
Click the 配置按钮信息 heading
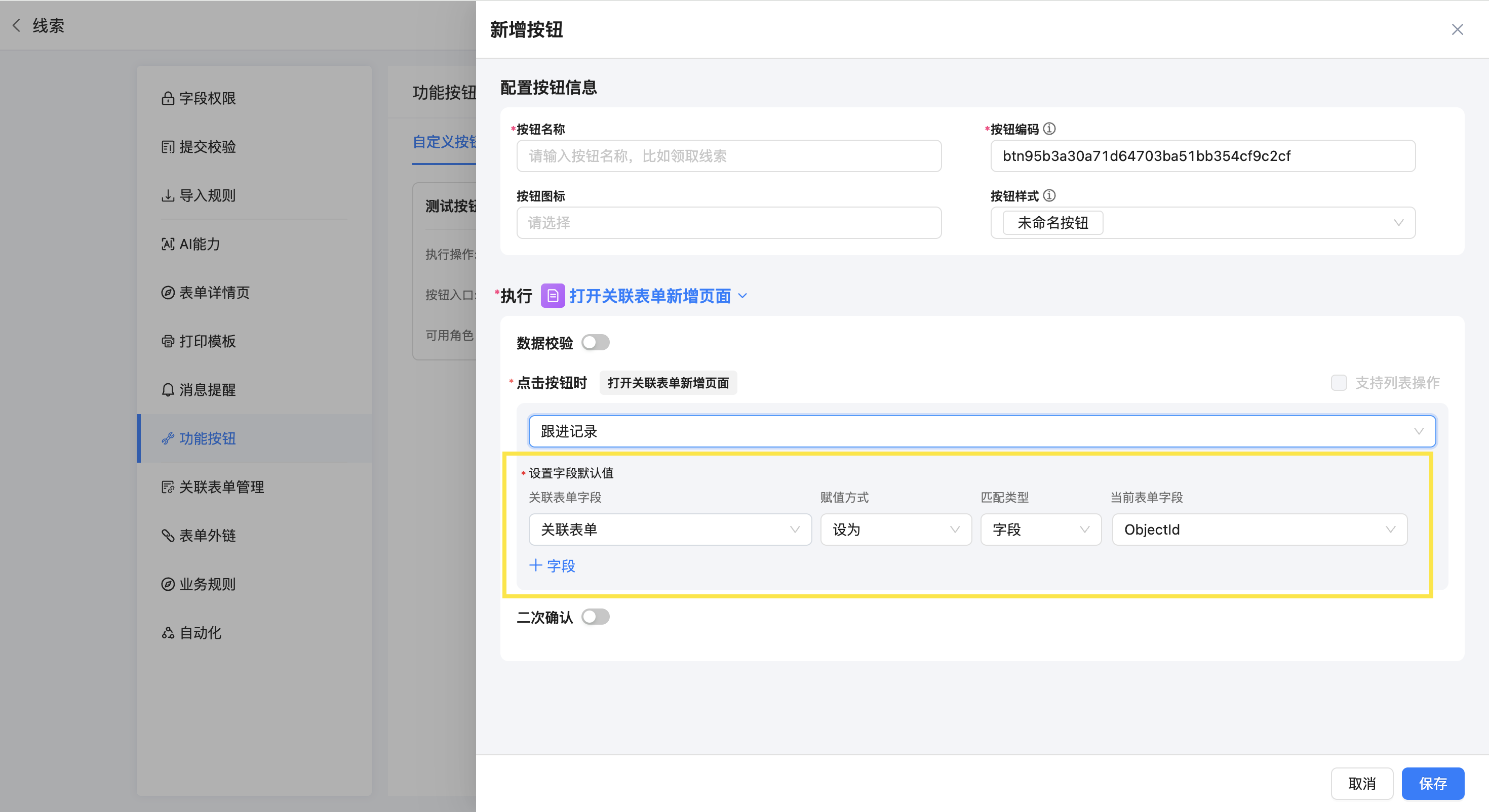pyautogui.click(x=548, y=87)
